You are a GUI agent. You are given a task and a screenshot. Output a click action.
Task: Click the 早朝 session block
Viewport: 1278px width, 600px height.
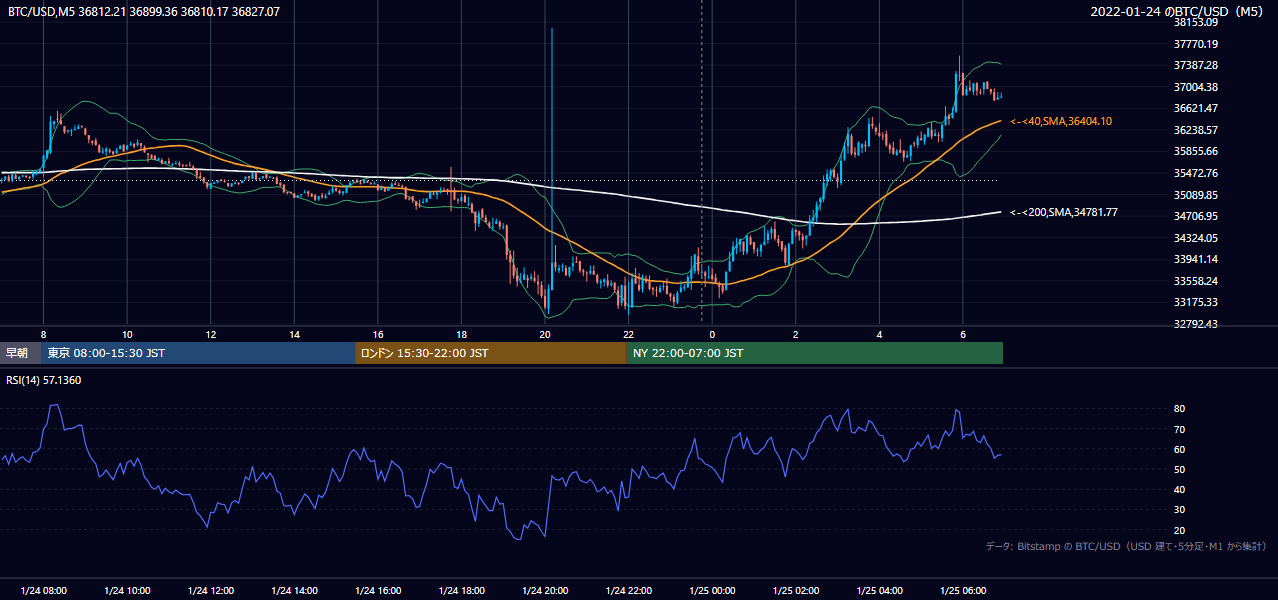pos(21,353)
